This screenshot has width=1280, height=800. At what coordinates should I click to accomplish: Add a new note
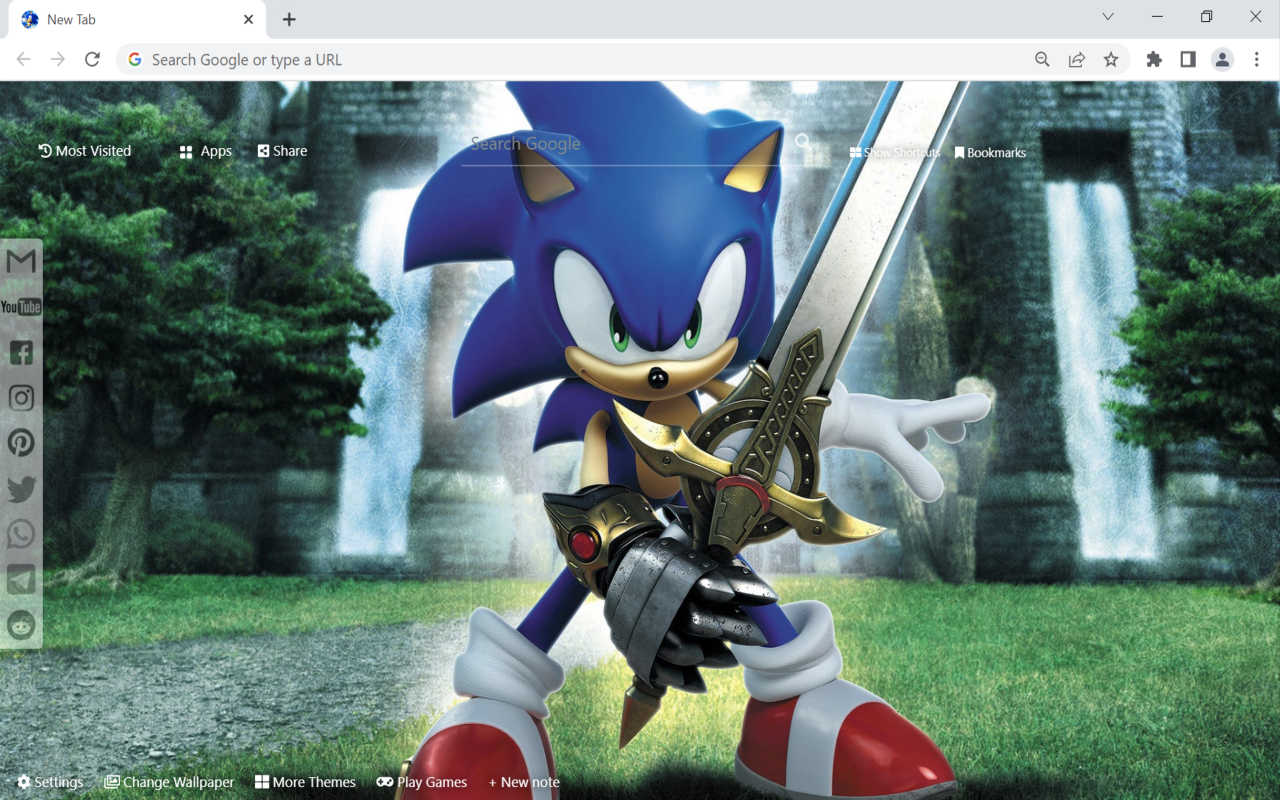click(524, 782)
